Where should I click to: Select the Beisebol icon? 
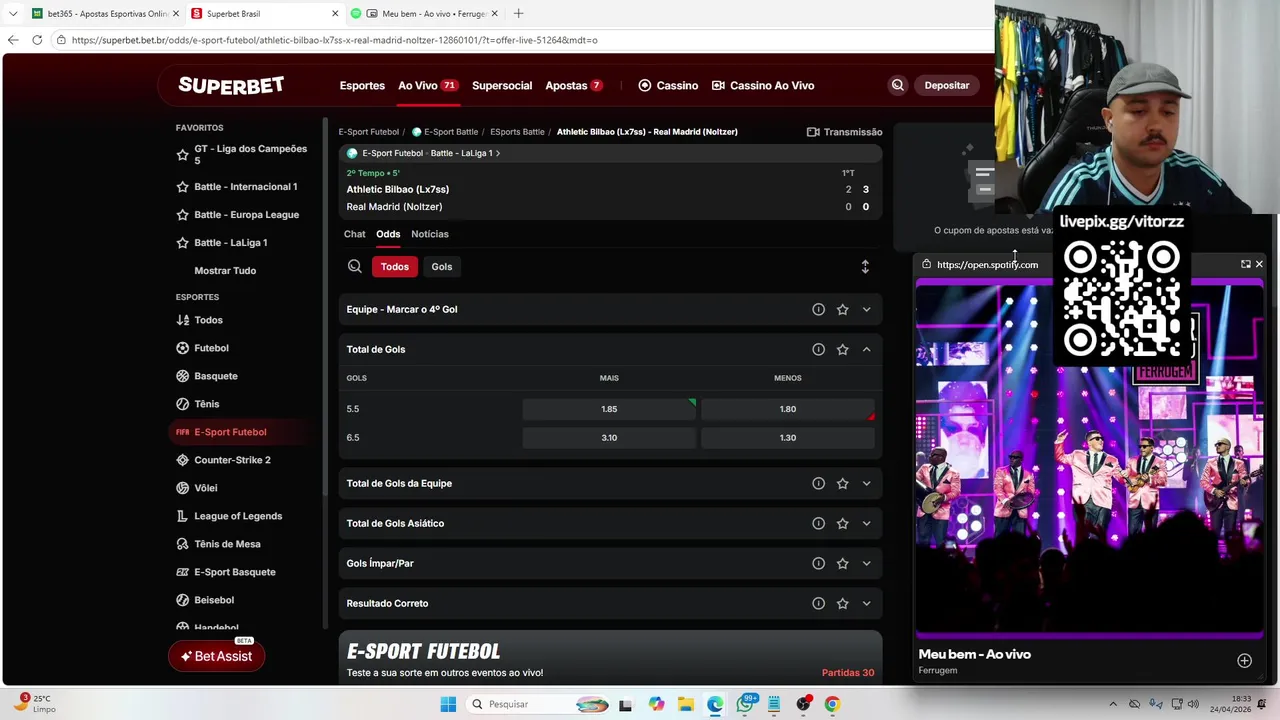click(x=182, y=600)
